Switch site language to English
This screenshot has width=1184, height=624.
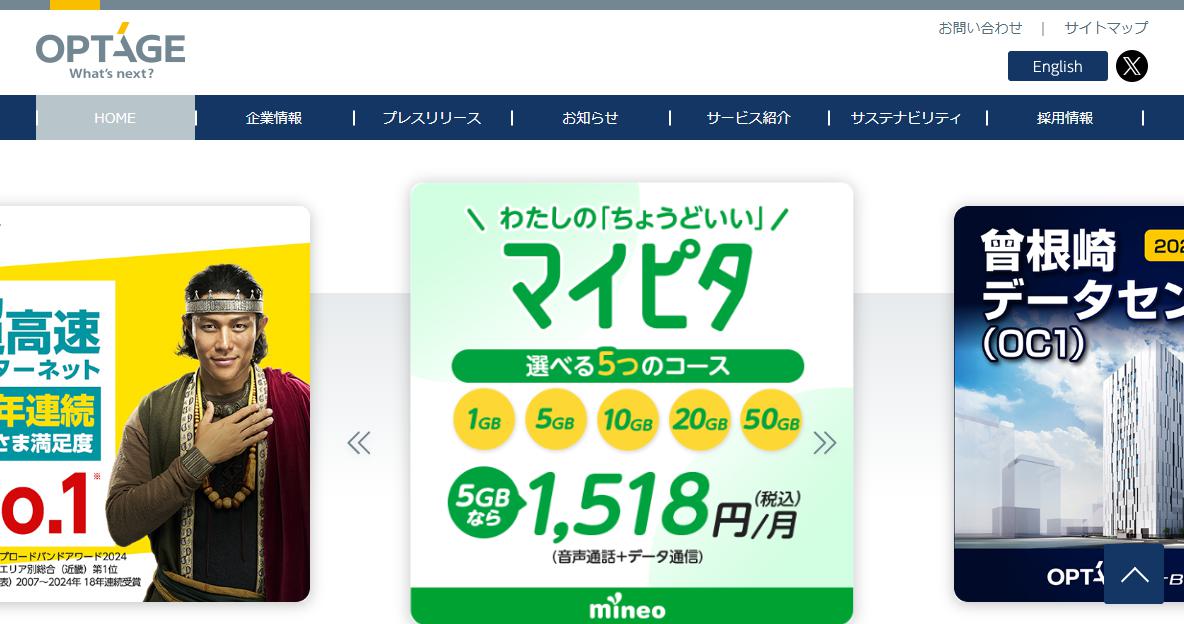(x=1057, y=66)
